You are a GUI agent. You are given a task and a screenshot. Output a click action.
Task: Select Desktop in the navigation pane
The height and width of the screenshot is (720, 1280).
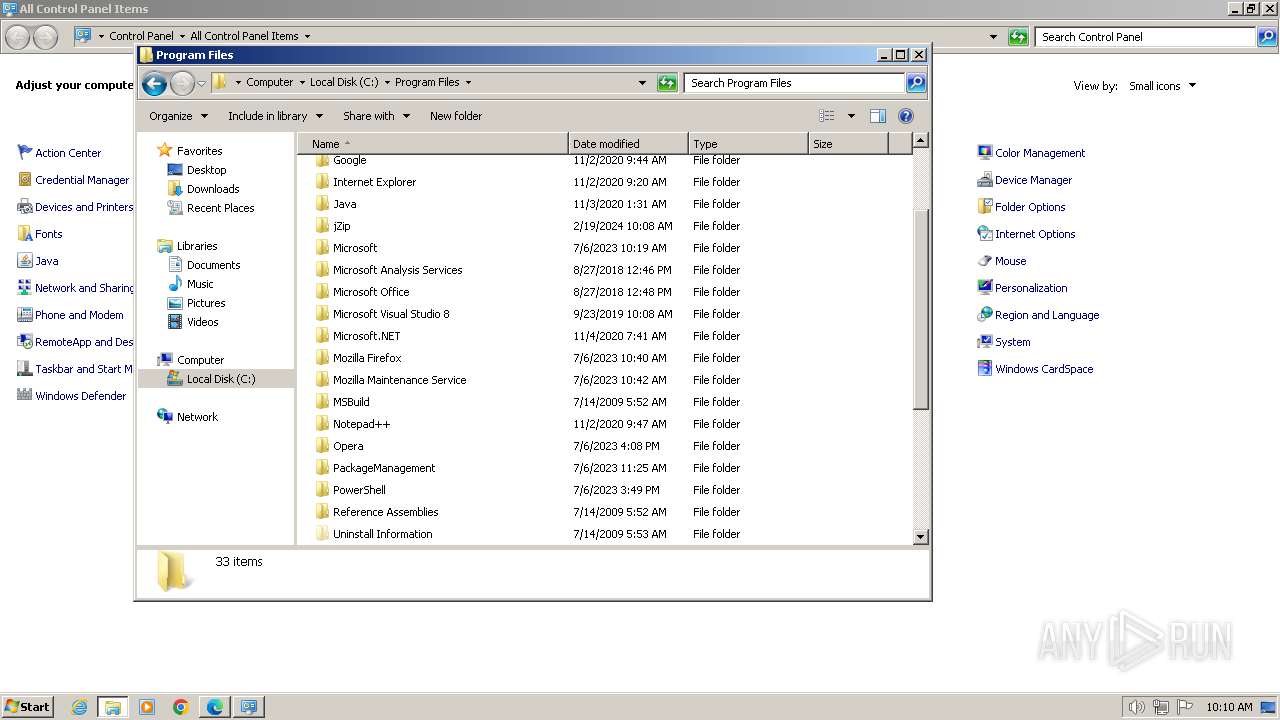point(206,170)
